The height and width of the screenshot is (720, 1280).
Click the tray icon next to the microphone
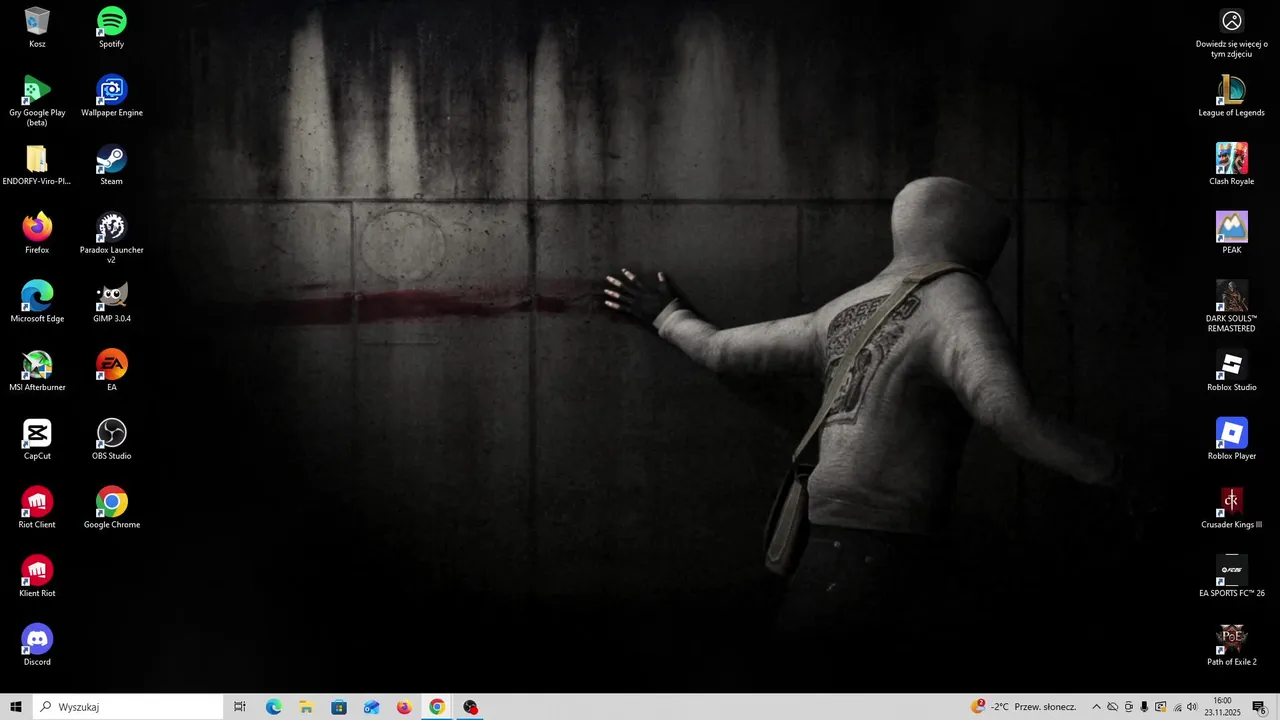coord(1160,707)
